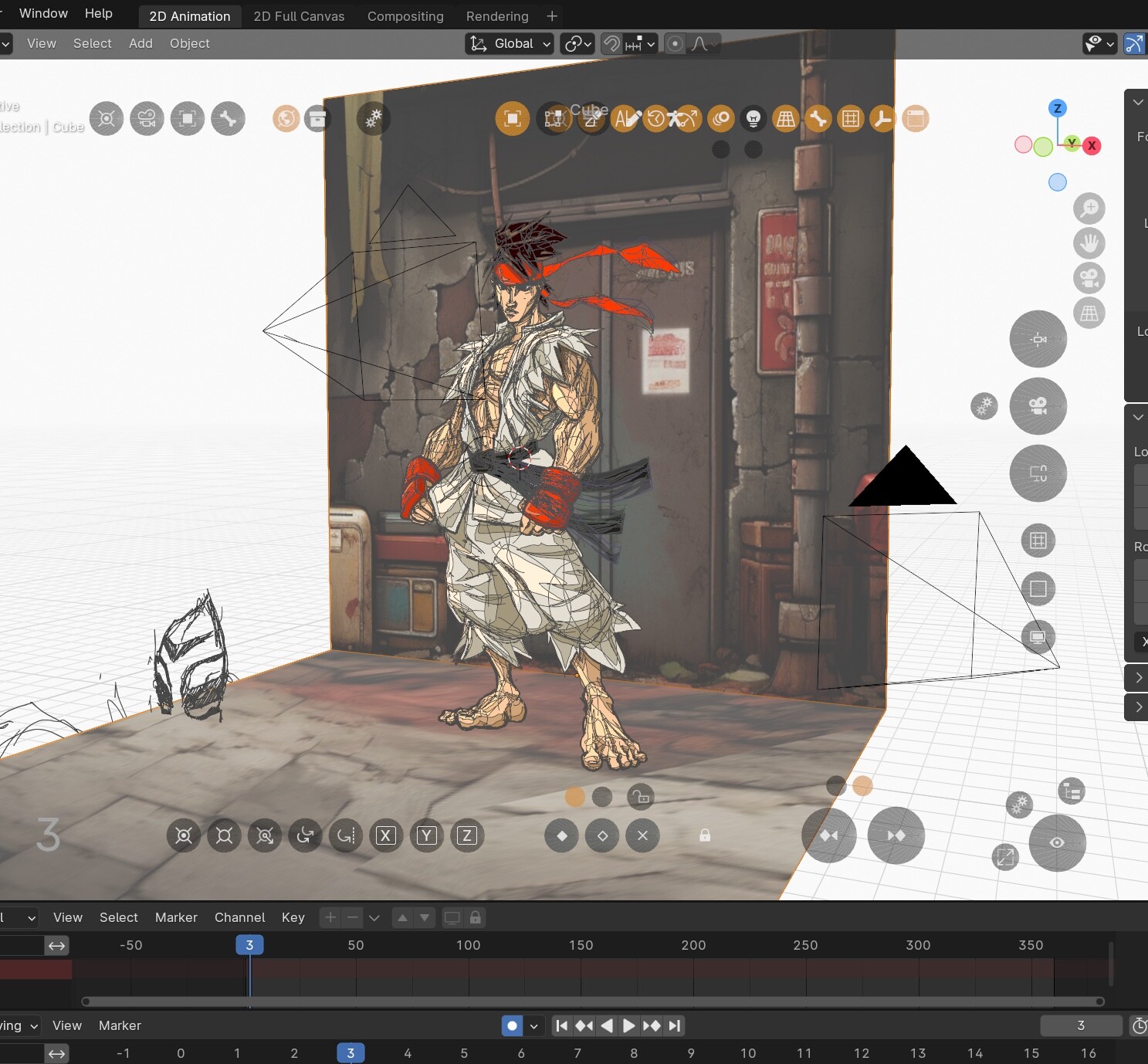
Task: Open the Window menu
Action: click(x=43, y=13)
